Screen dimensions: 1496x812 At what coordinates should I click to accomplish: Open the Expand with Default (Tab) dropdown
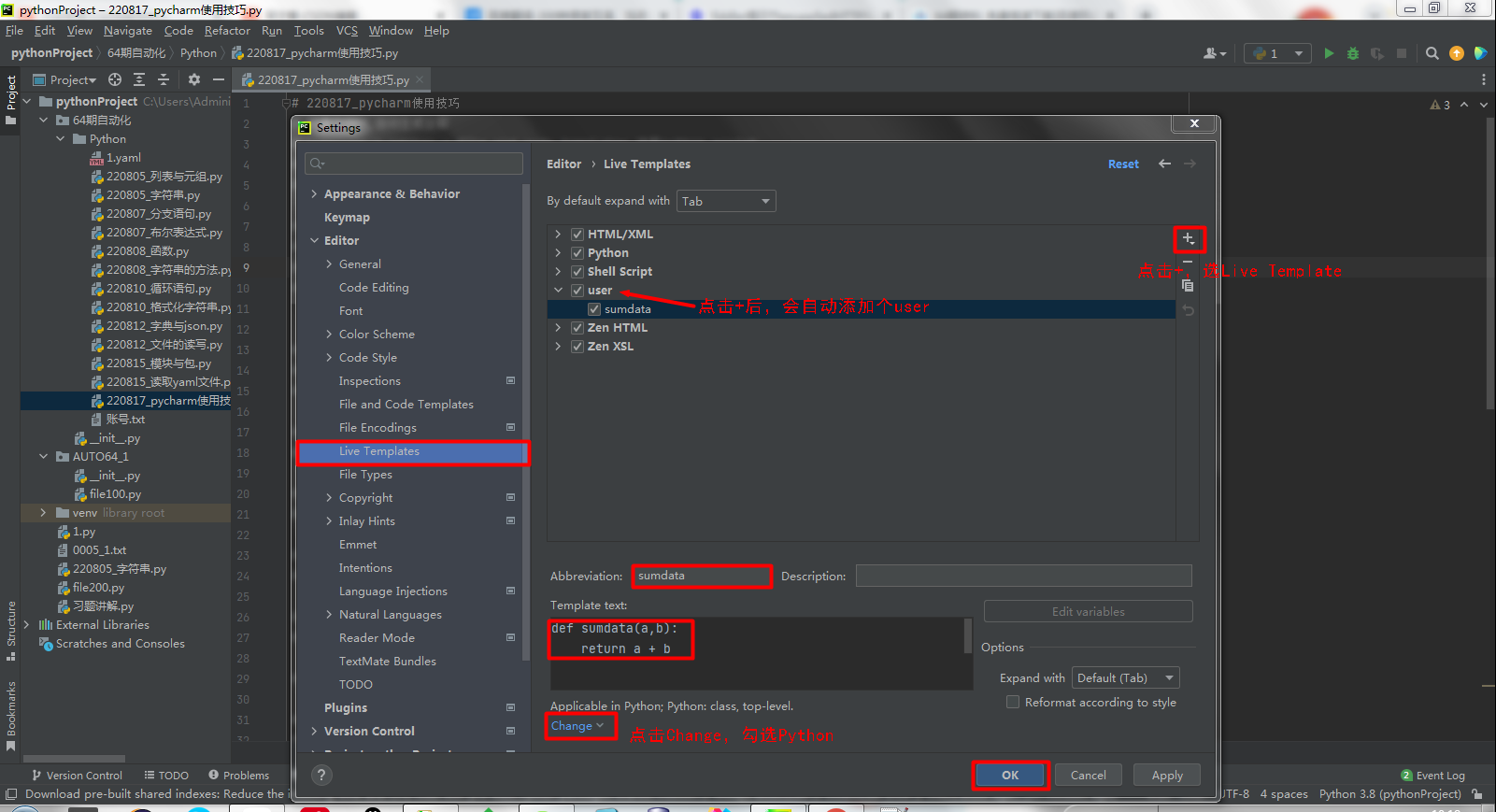(x=1126, y=677)
